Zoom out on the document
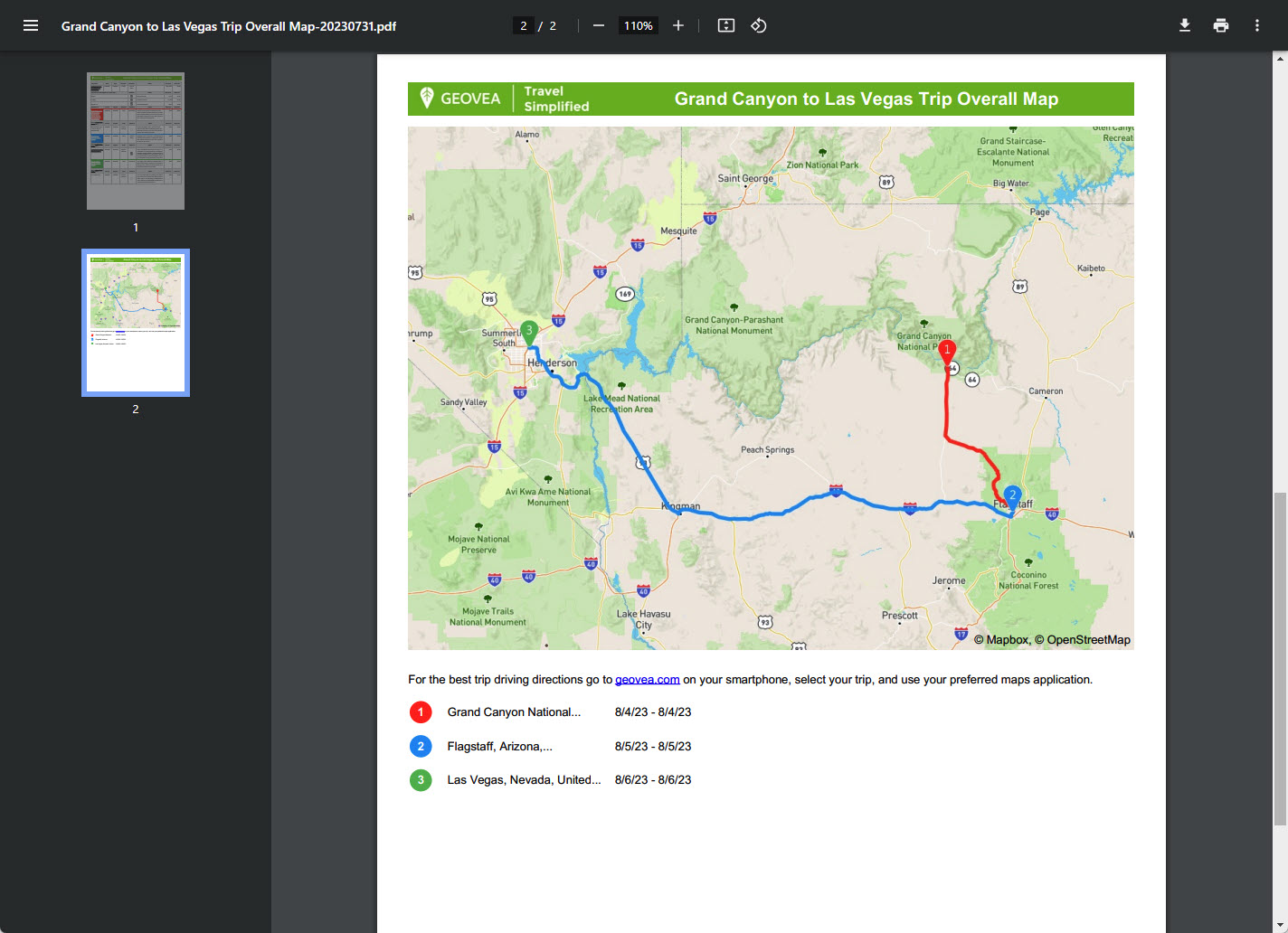1288x933 pixels. (x=598, y=25)
